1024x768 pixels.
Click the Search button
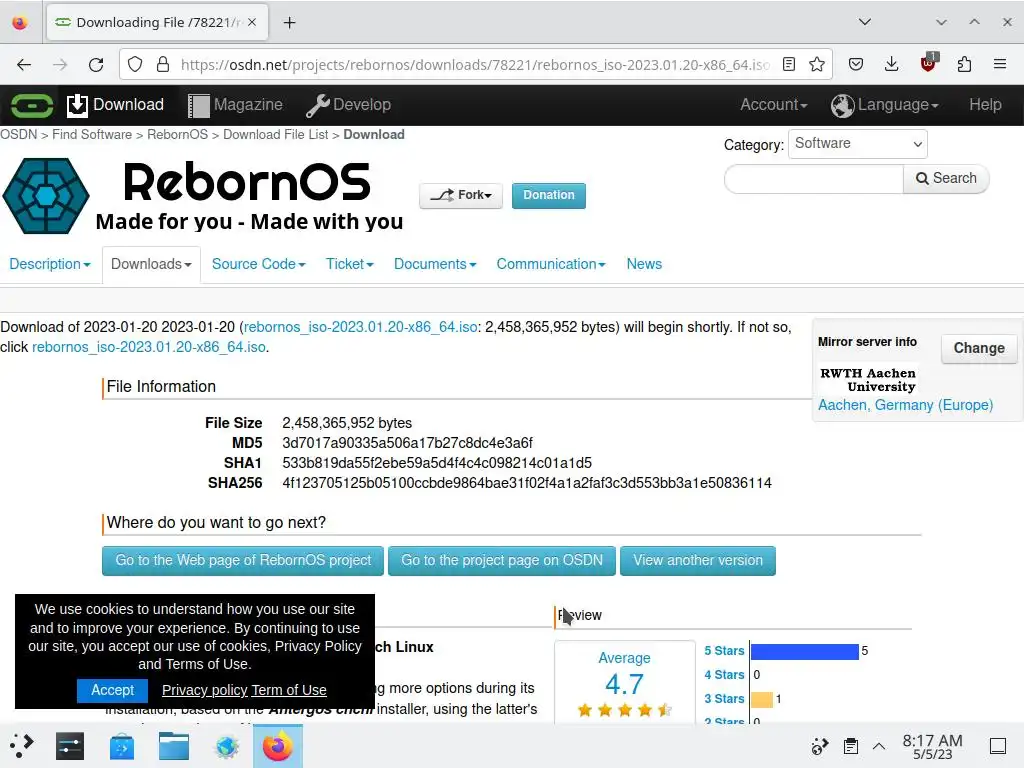(x=946, y=179)
